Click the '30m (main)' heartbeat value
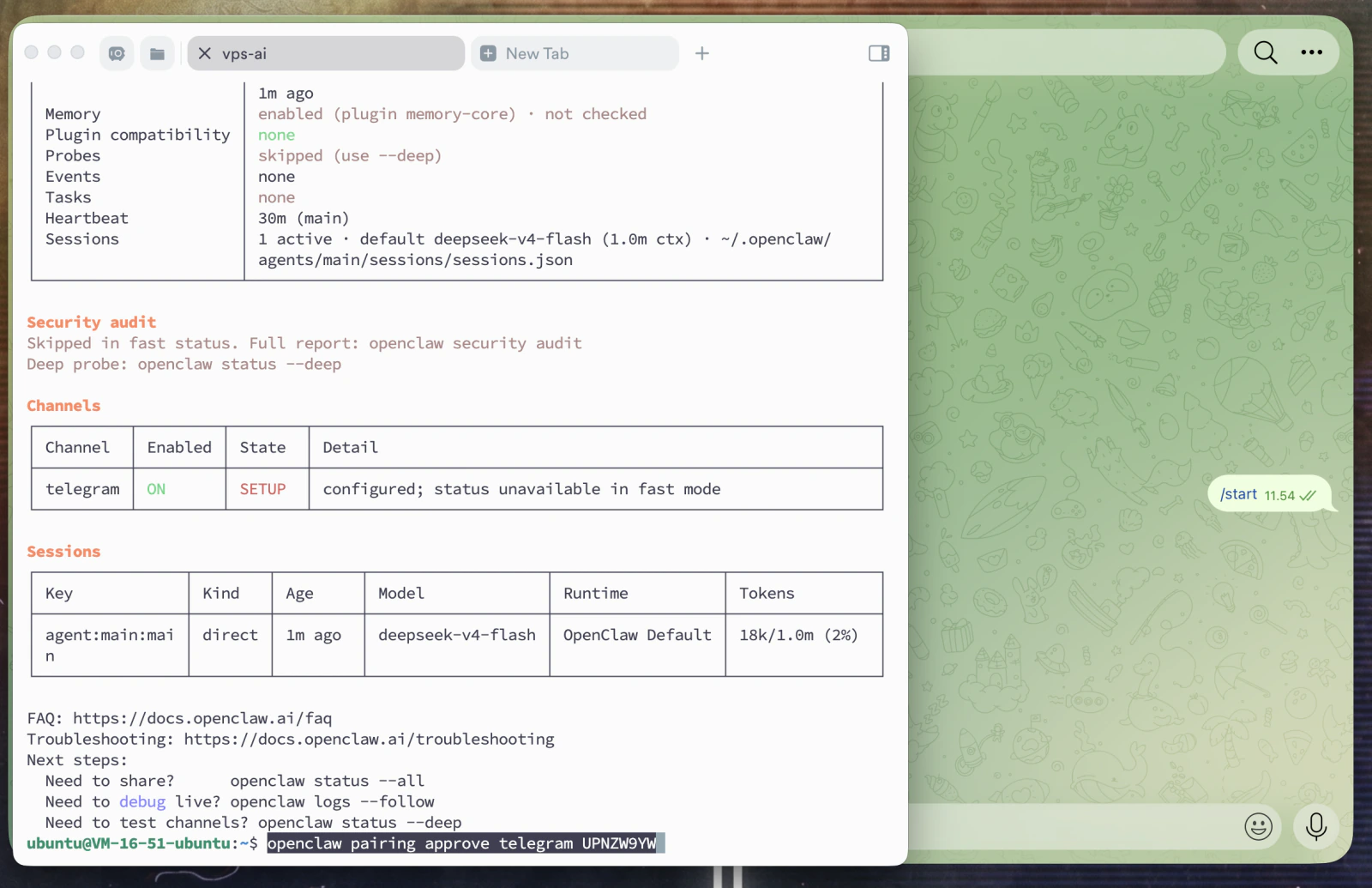Image resolution: width=1372 pixels, height=888 pixels. [304, 218]
